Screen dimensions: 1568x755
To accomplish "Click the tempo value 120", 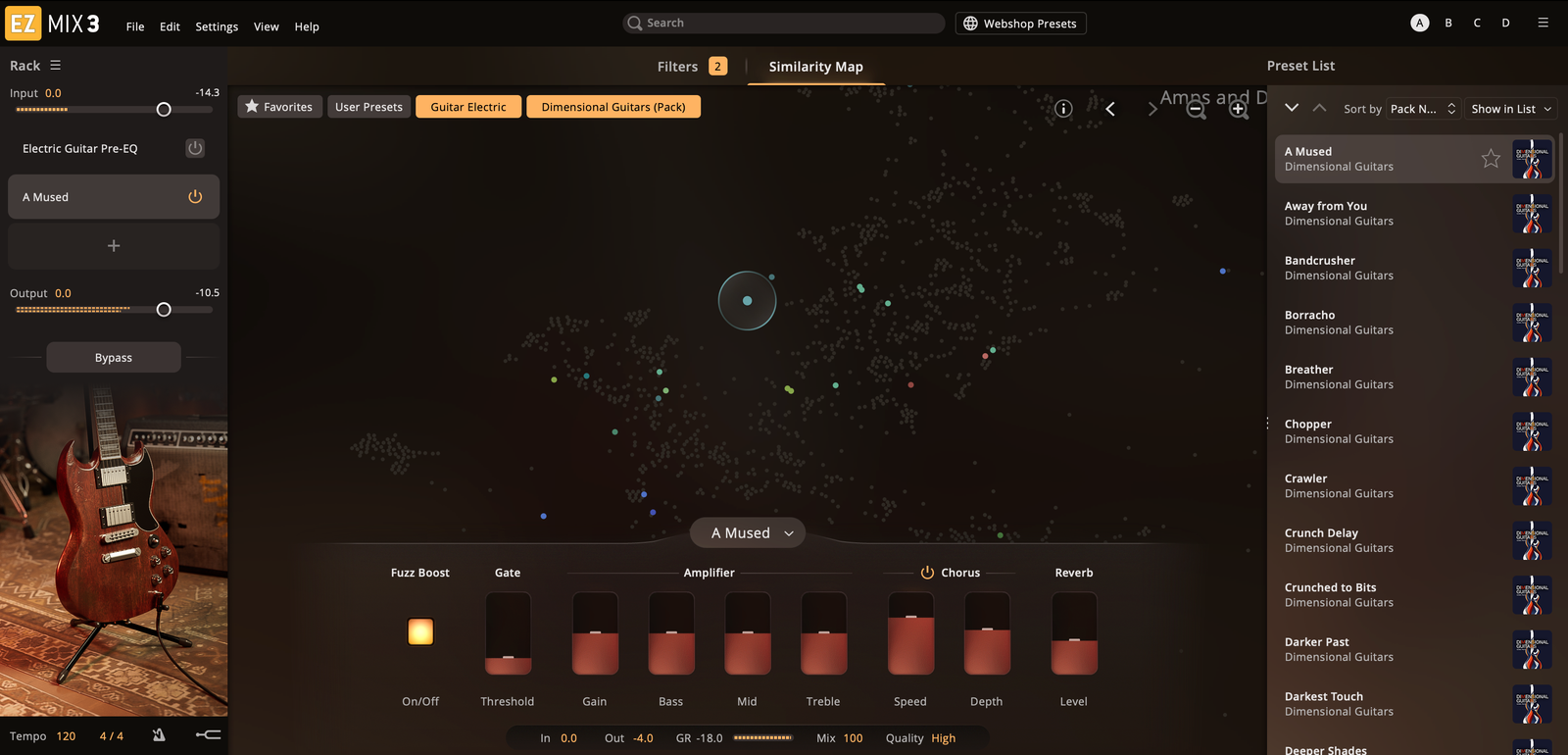I will tap(66, 736).
